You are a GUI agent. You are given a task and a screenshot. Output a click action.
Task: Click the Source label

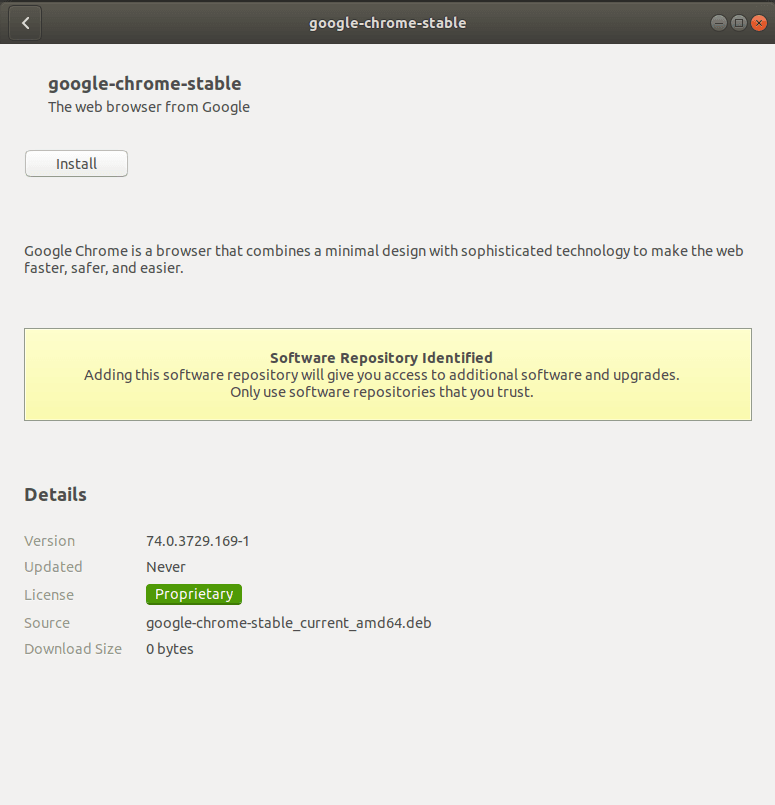pyautogui.click(x=47, y=623)
